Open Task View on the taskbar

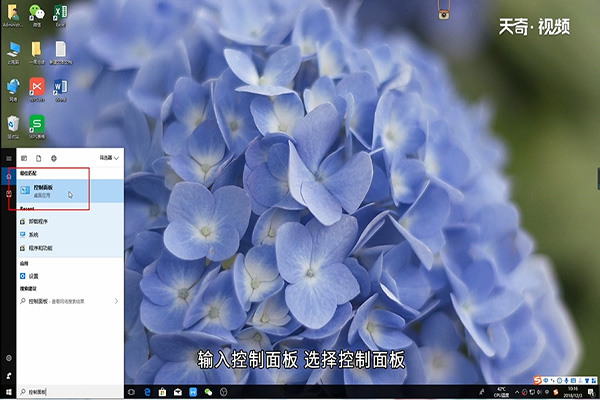pos(131,392)
